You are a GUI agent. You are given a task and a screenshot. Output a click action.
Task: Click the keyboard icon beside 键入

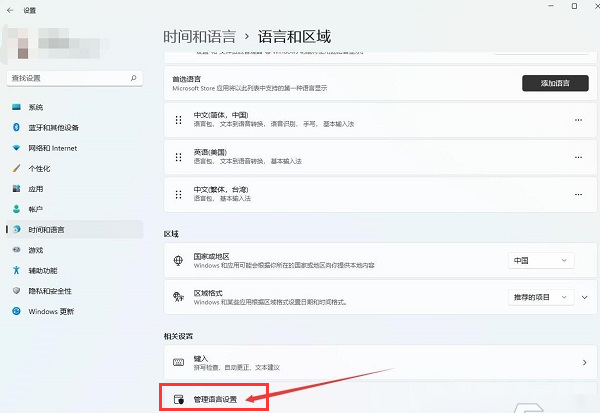click(178, 362)
